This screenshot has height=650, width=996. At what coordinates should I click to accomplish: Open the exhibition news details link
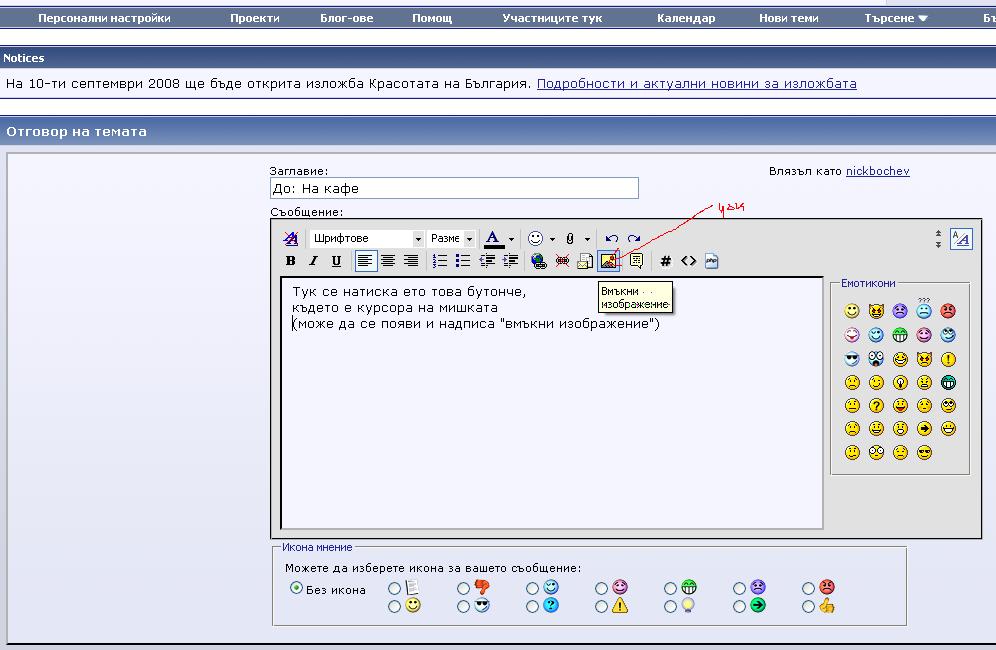696,84
